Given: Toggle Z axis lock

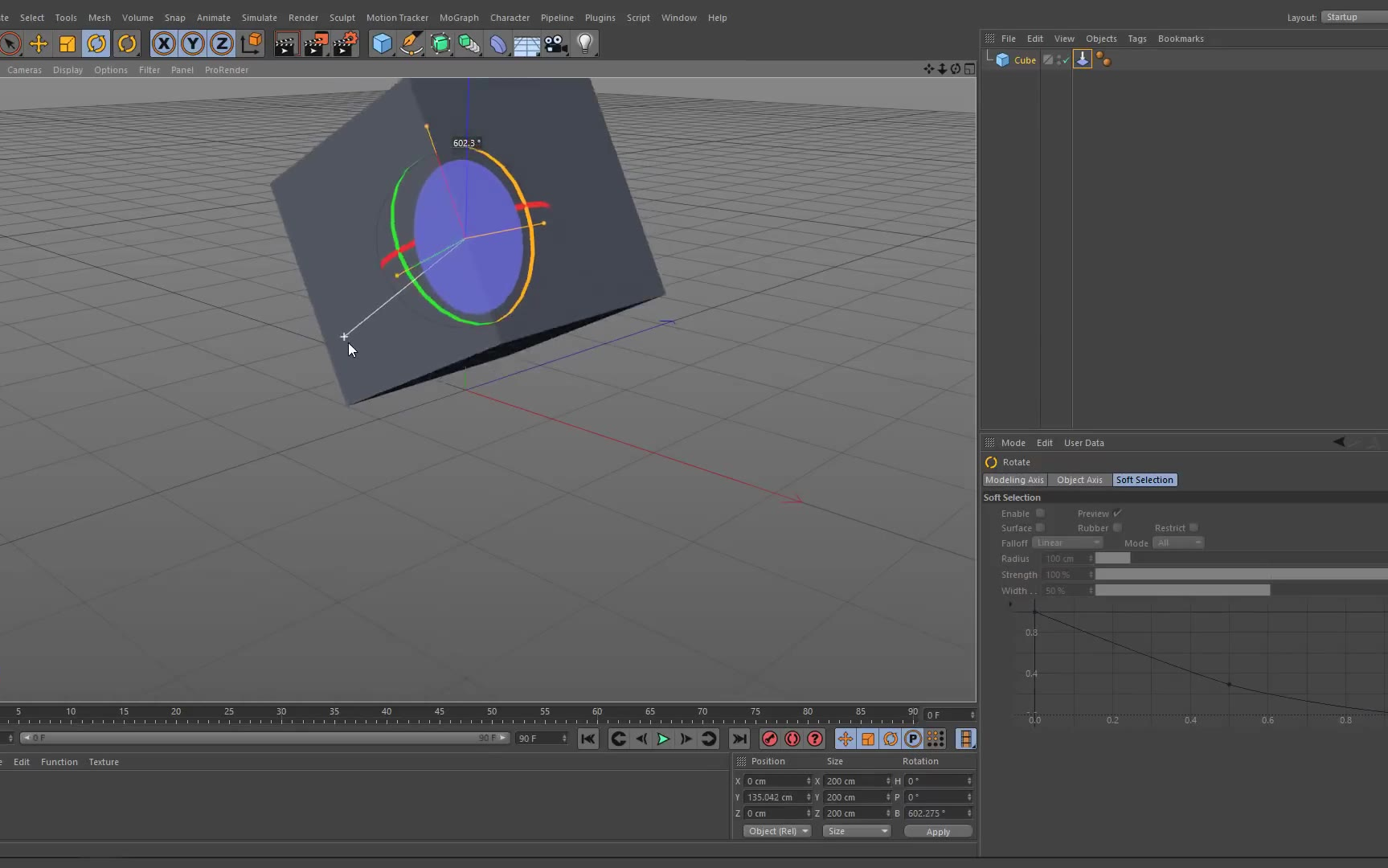Looking at the screenshot, I should click(x=222, y=44).
